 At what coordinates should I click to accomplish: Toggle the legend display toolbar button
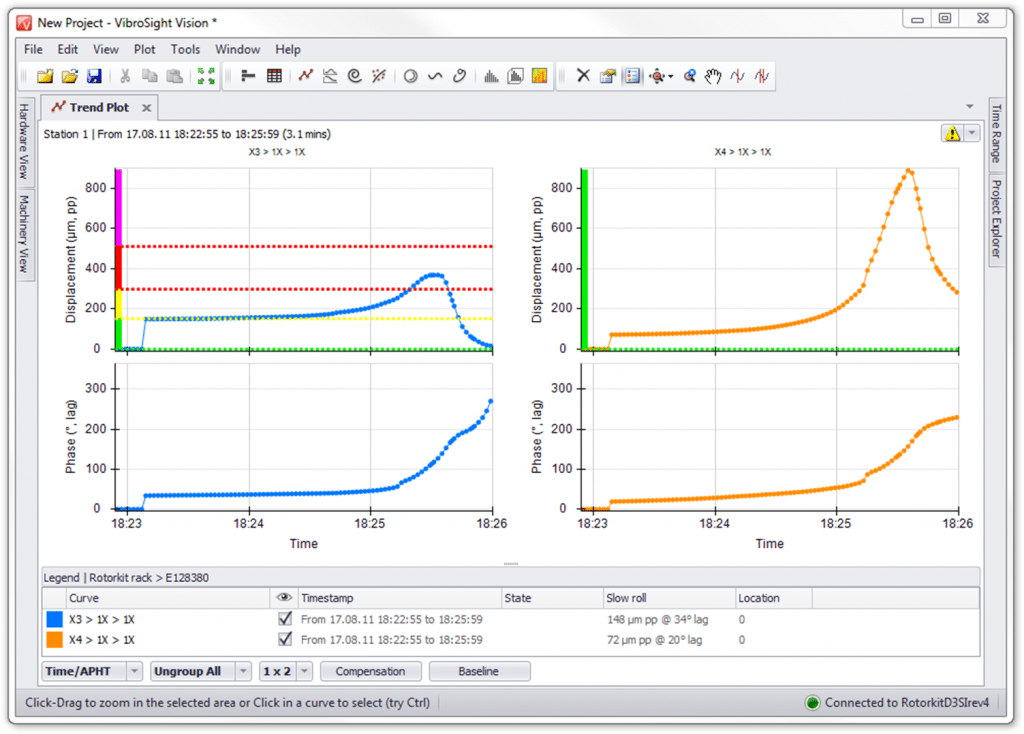coord(631,76)
